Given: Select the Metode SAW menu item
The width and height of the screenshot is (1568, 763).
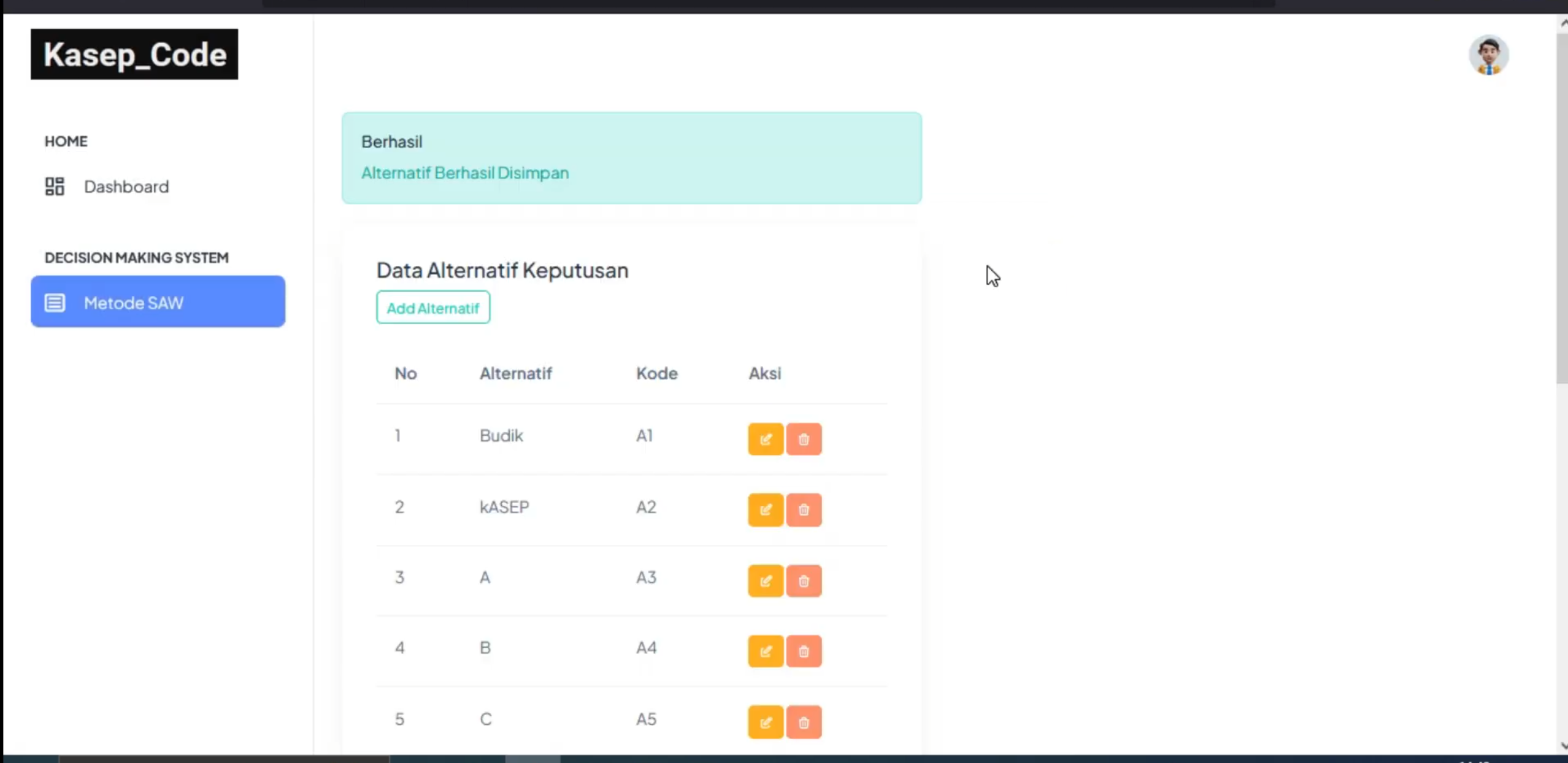Looking at the screenshot, I should tap(158, 301).
